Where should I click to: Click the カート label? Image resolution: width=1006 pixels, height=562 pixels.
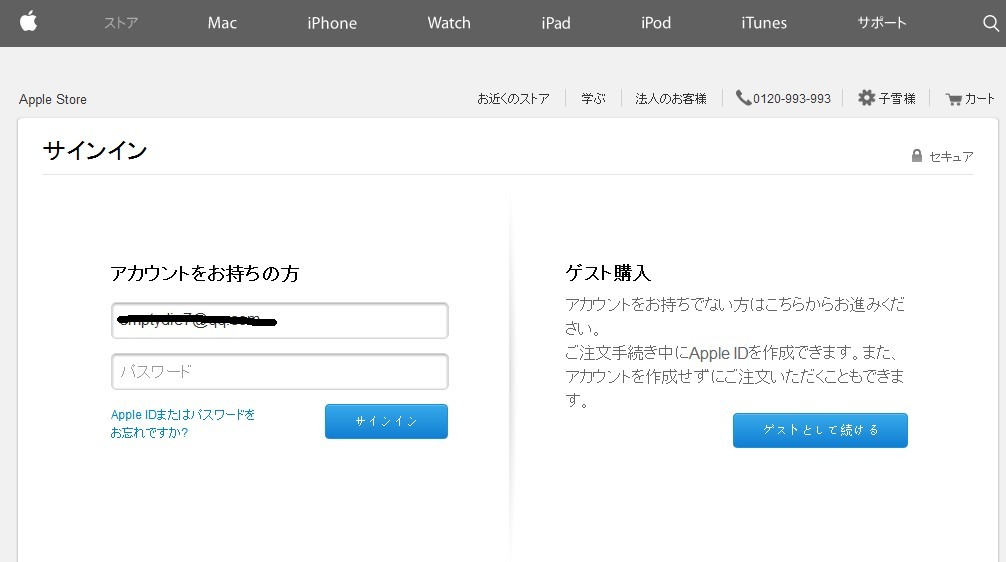pos(980,99)
